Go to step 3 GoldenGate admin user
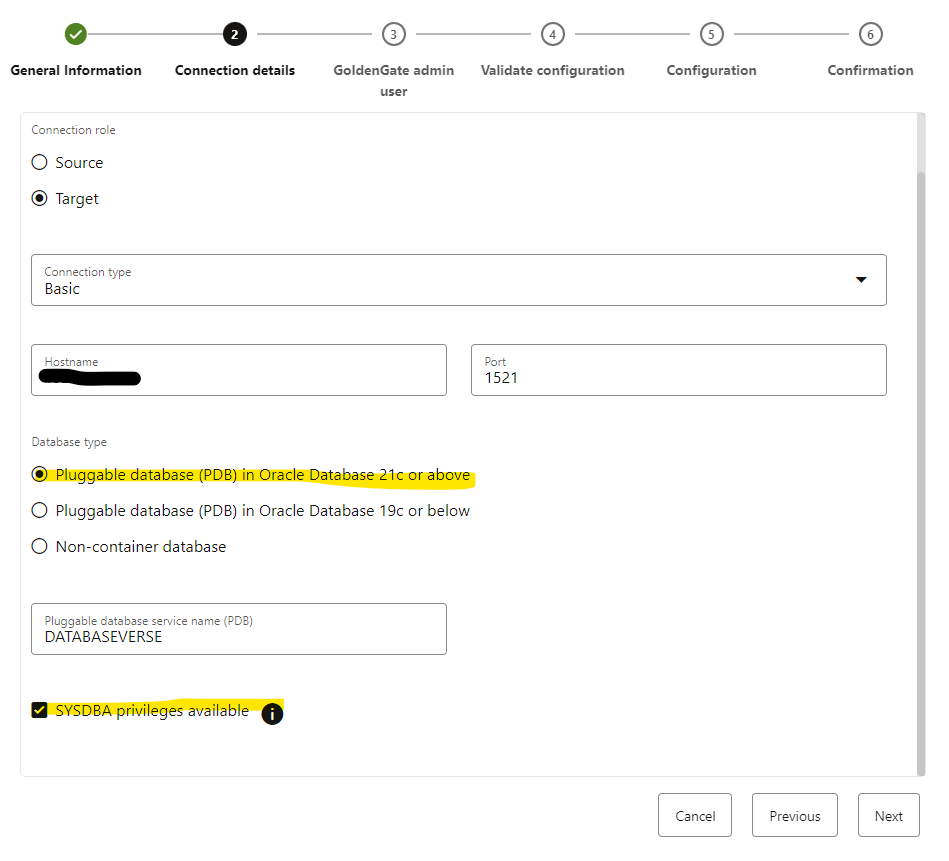The width and height of the screenshot is (949, 861). (393, 34)
